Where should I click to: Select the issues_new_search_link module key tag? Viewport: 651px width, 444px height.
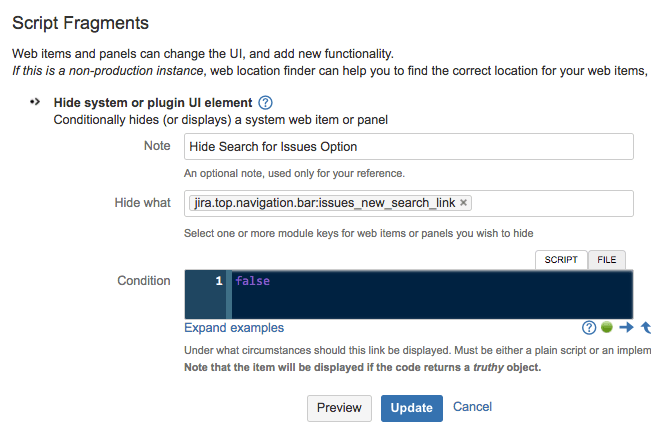click(323, 203)
